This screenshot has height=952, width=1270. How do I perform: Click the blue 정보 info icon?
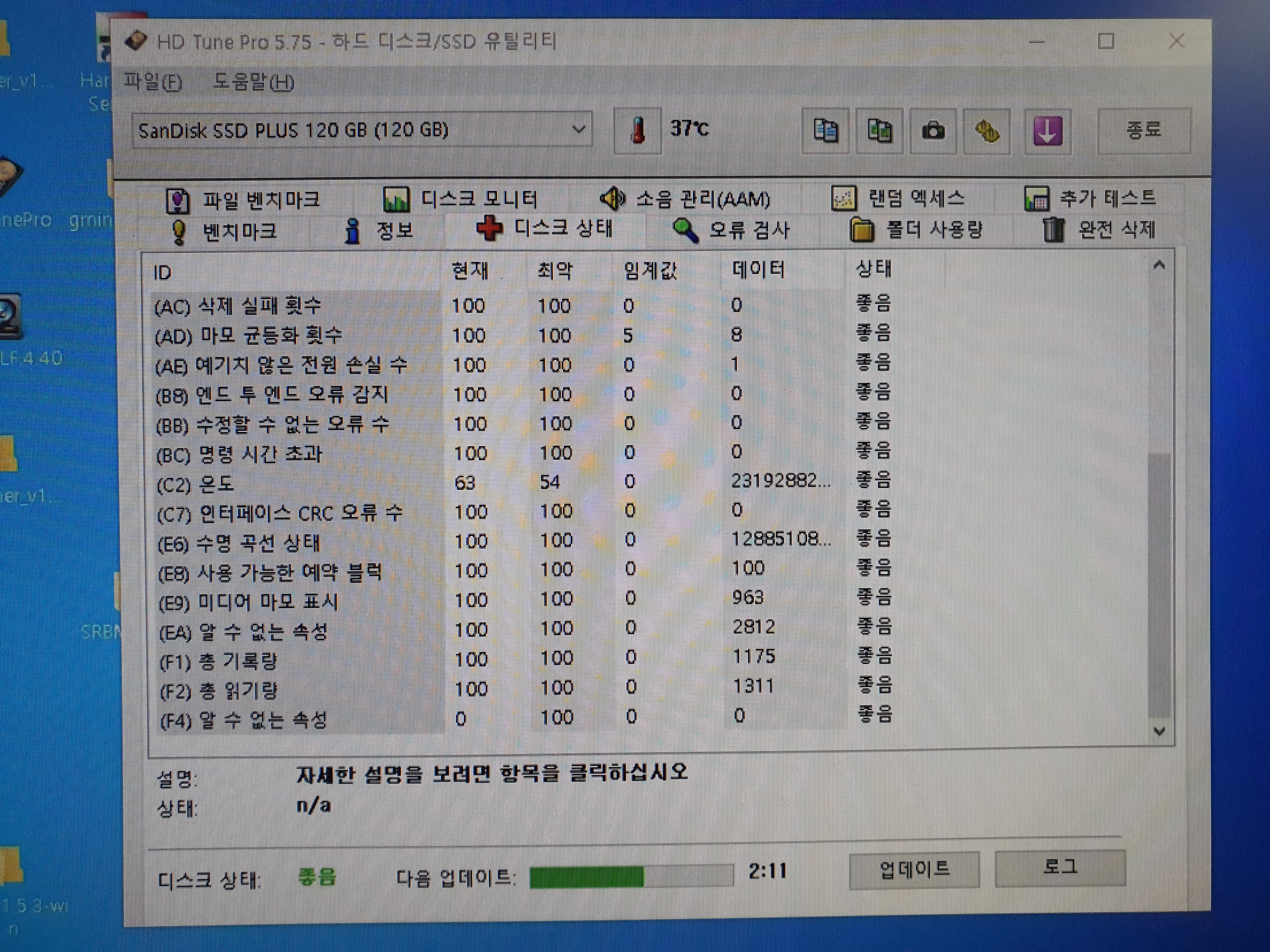(x=352, y=231)
